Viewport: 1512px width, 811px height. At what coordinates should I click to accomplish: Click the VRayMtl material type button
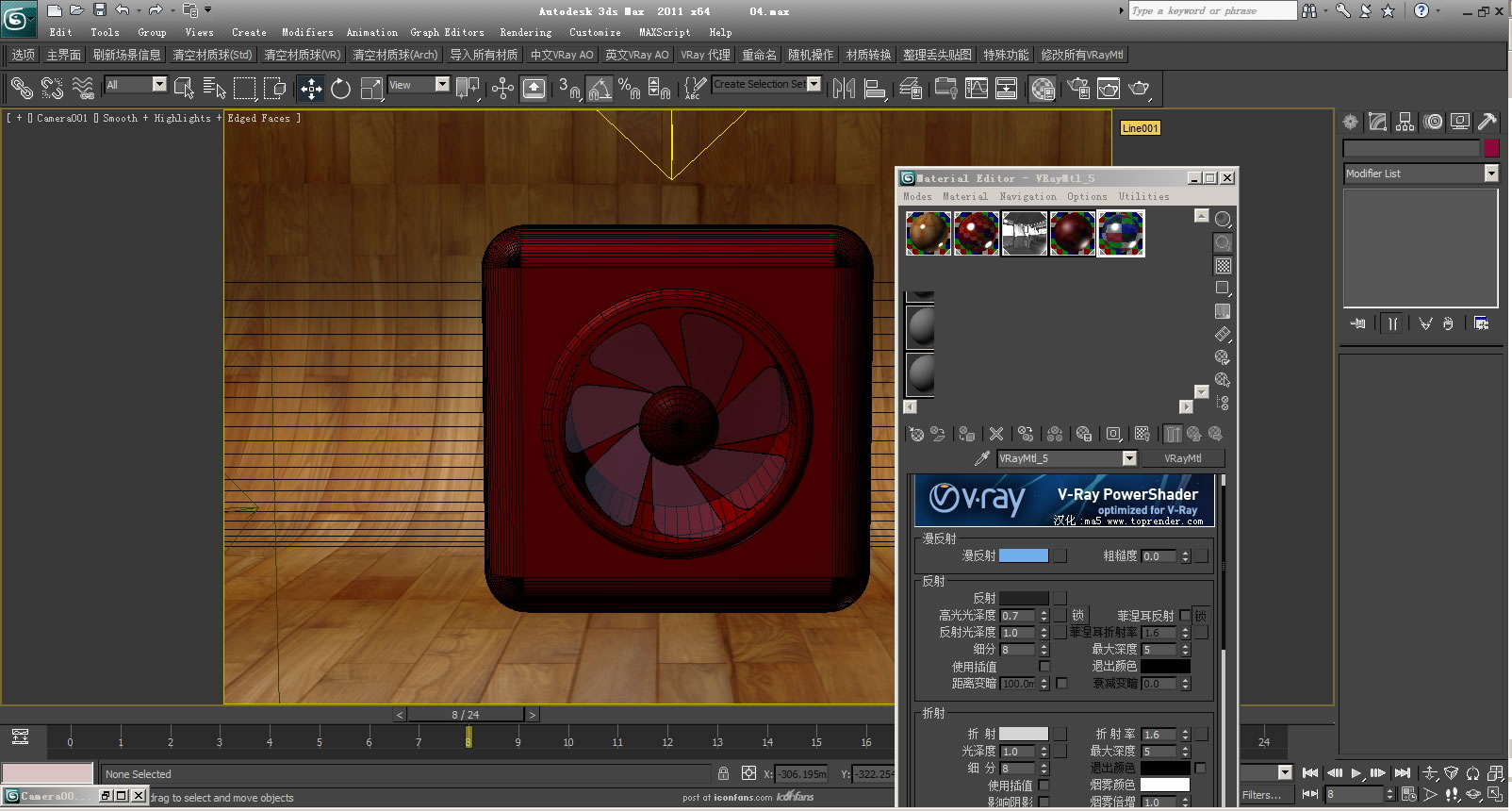pyautogui.click(x=1183, y=458)
